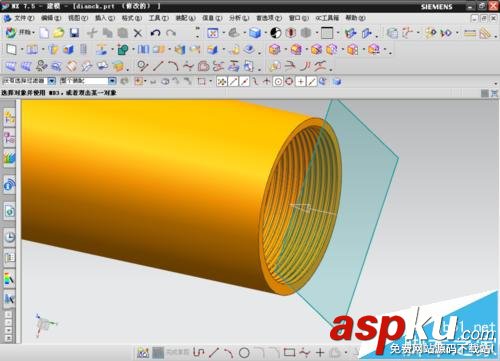Open the 插入(S) menu
Screen dimensions: 500x361
click(x=105, y=18)
